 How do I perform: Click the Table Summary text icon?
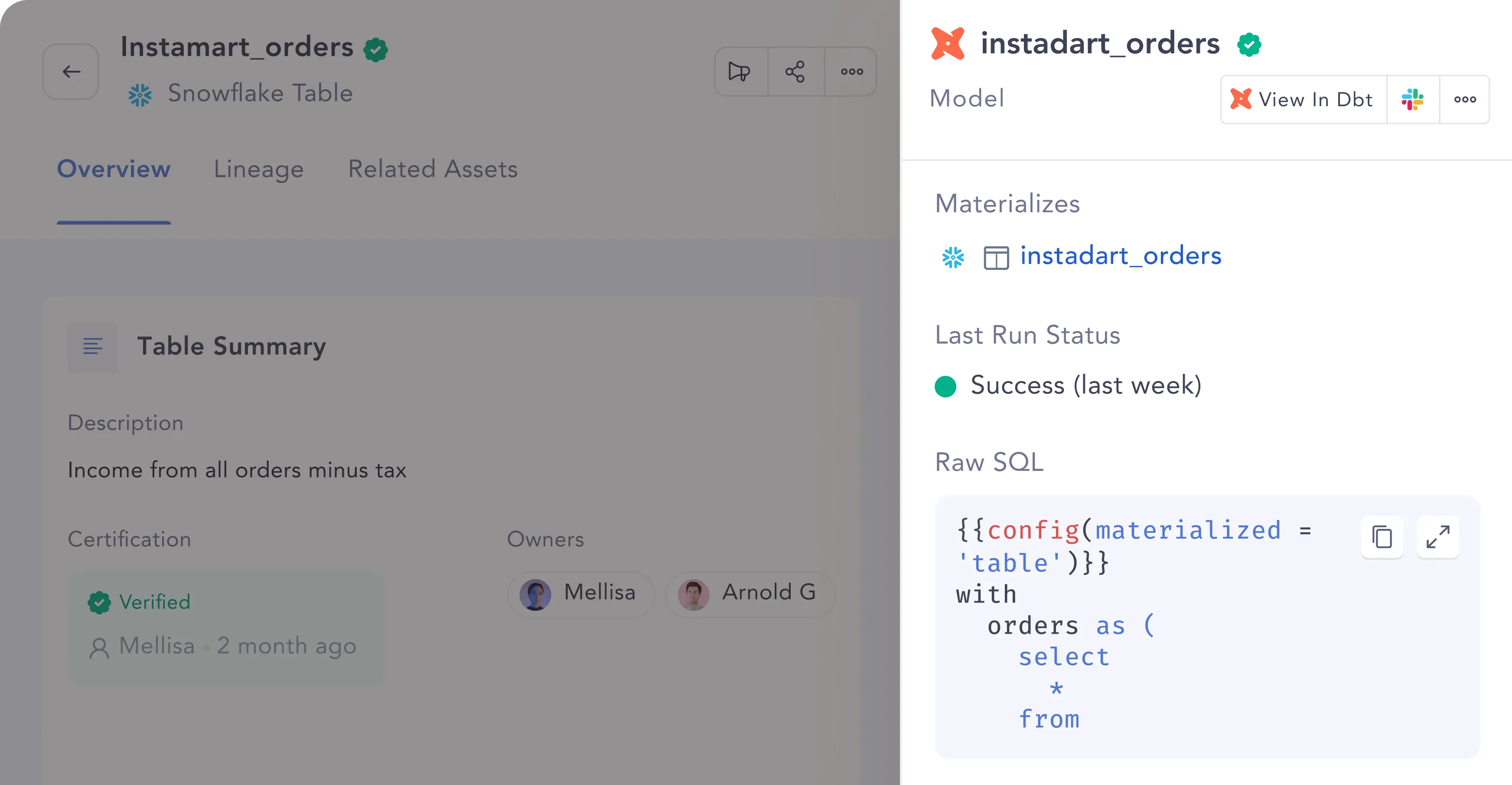[93, 346]
